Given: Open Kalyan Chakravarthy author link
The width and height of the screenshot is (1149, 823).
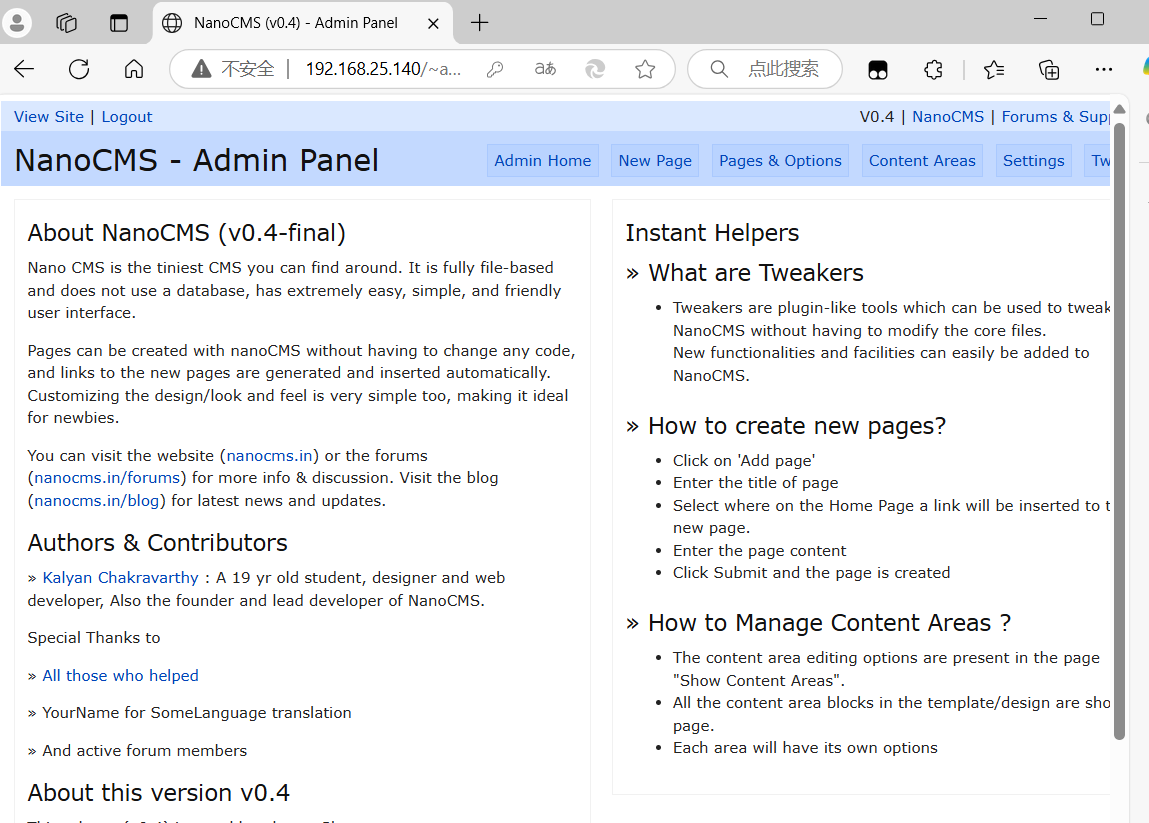Looking at the screenshot, I should (120, 577).
